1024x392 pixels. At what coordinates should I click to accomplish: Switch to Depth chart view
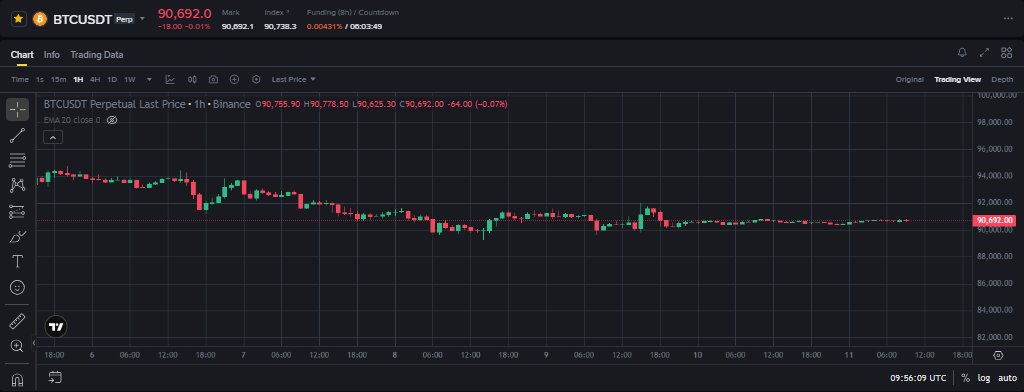coord(1002,80)
